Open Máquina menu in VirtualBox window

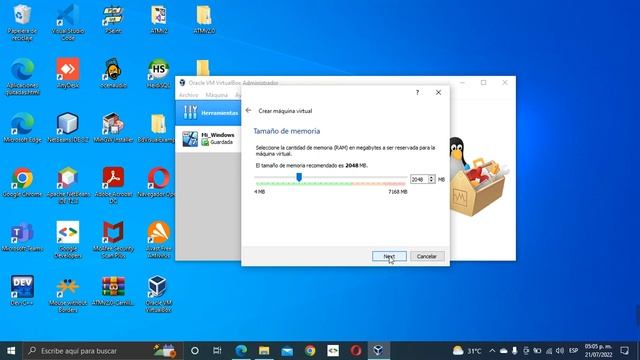pos(217,95)
